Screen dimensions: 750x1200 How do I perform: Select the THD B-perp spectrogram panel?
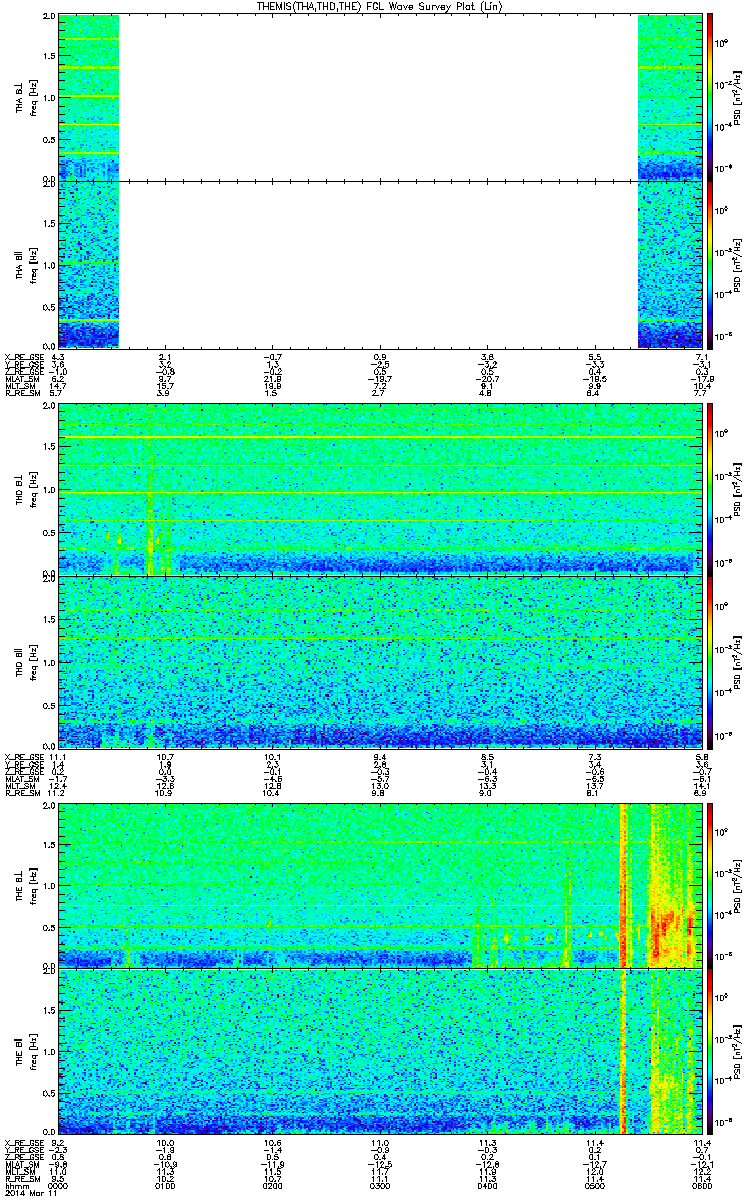[x=379, y=489]
